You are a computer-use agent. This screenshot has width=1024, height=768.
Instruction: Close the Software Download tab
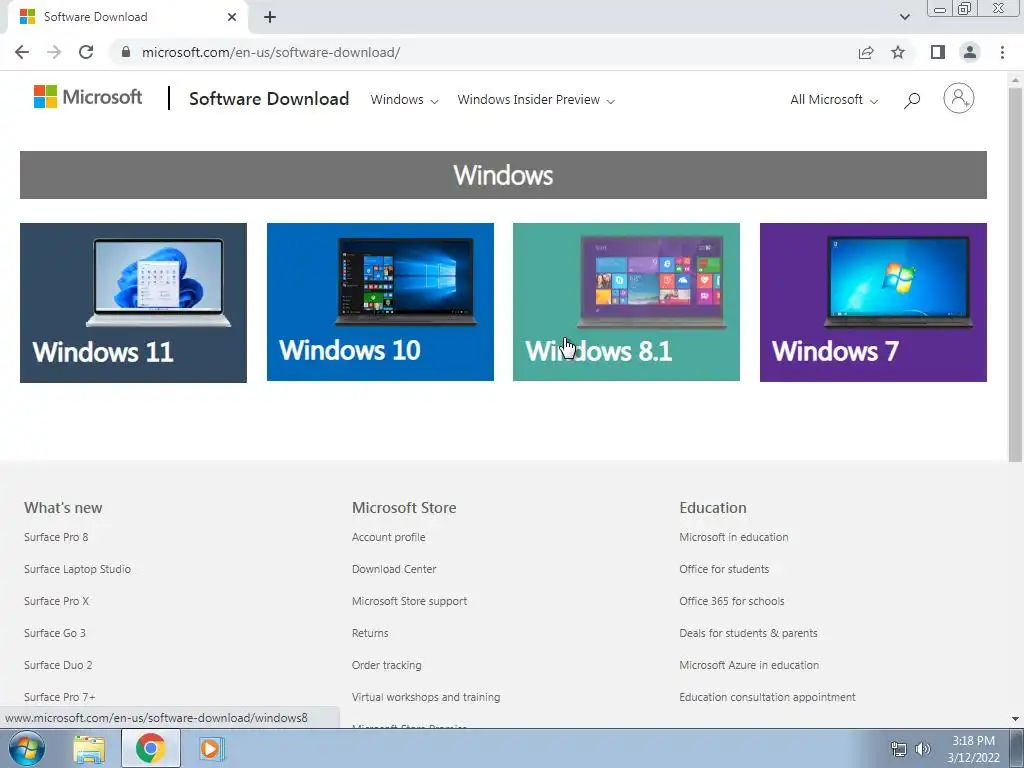pyautogui.click(x=232, y=17)
